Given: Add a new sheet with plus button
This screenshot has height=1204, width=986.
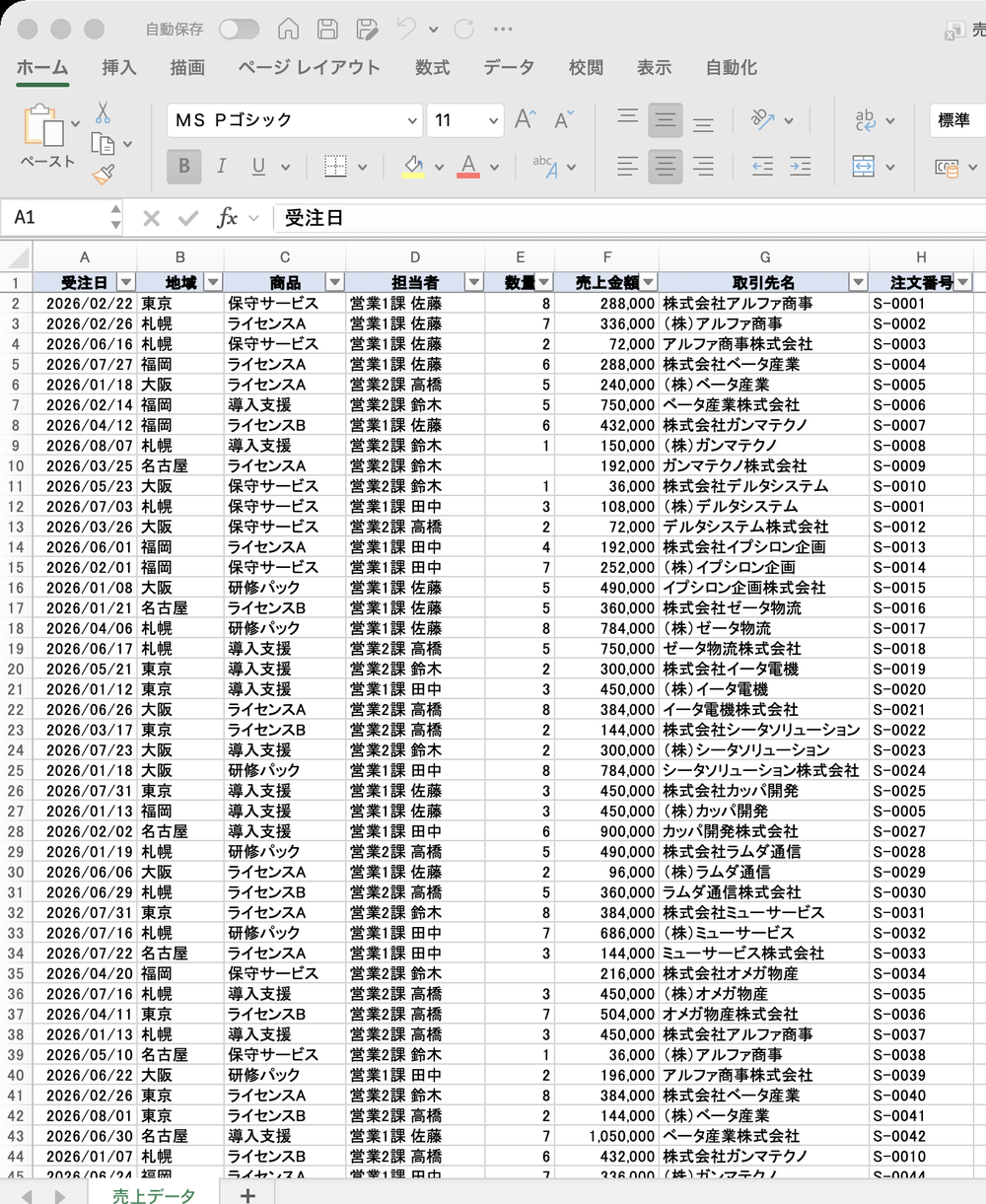Looking at the screenshot, I should [x=247, y=1196].
